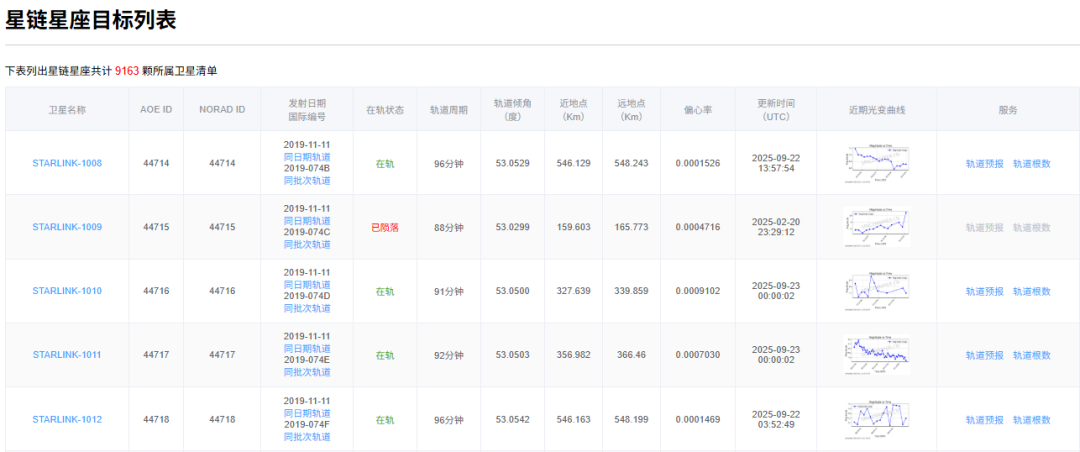
Task: Open the STARLINK-1012 satellite page
Action: tap(67, 419)
